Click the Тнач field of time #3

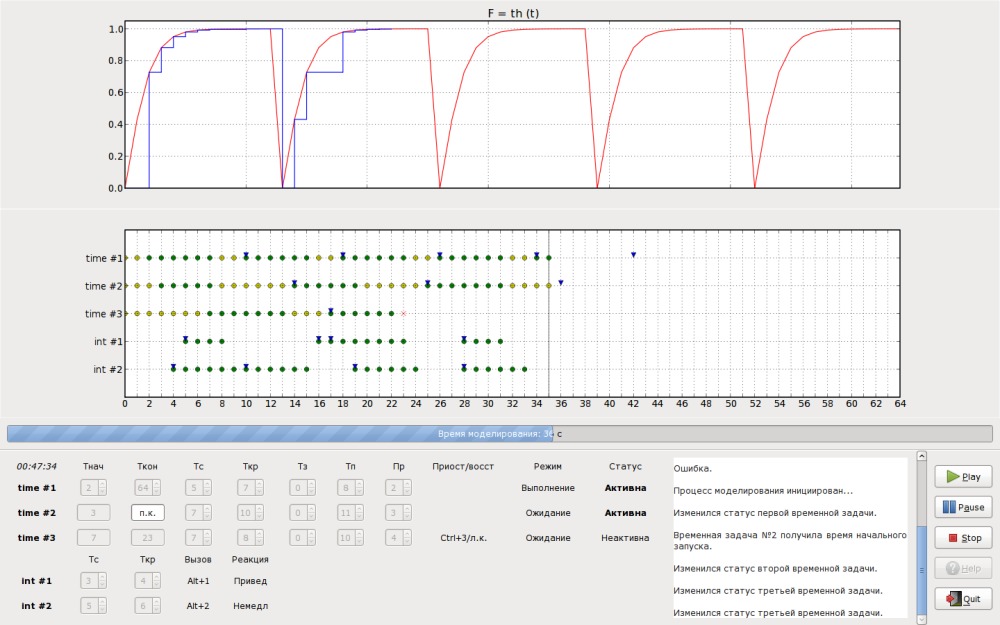click(x=93, y=538)
